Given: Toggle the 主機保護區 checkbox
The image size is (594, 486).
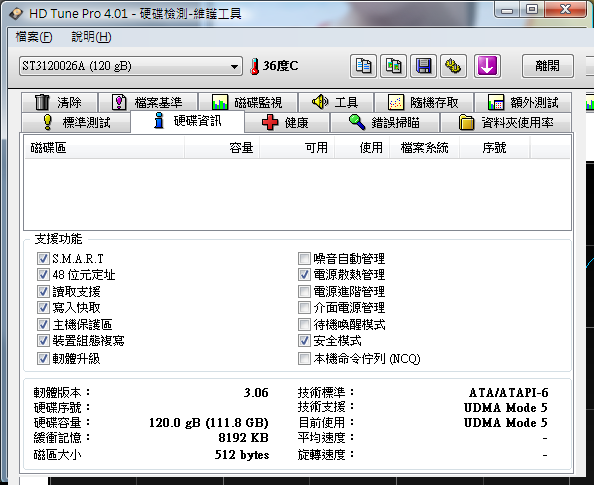Looking at the screenshot, I should 43,324.
